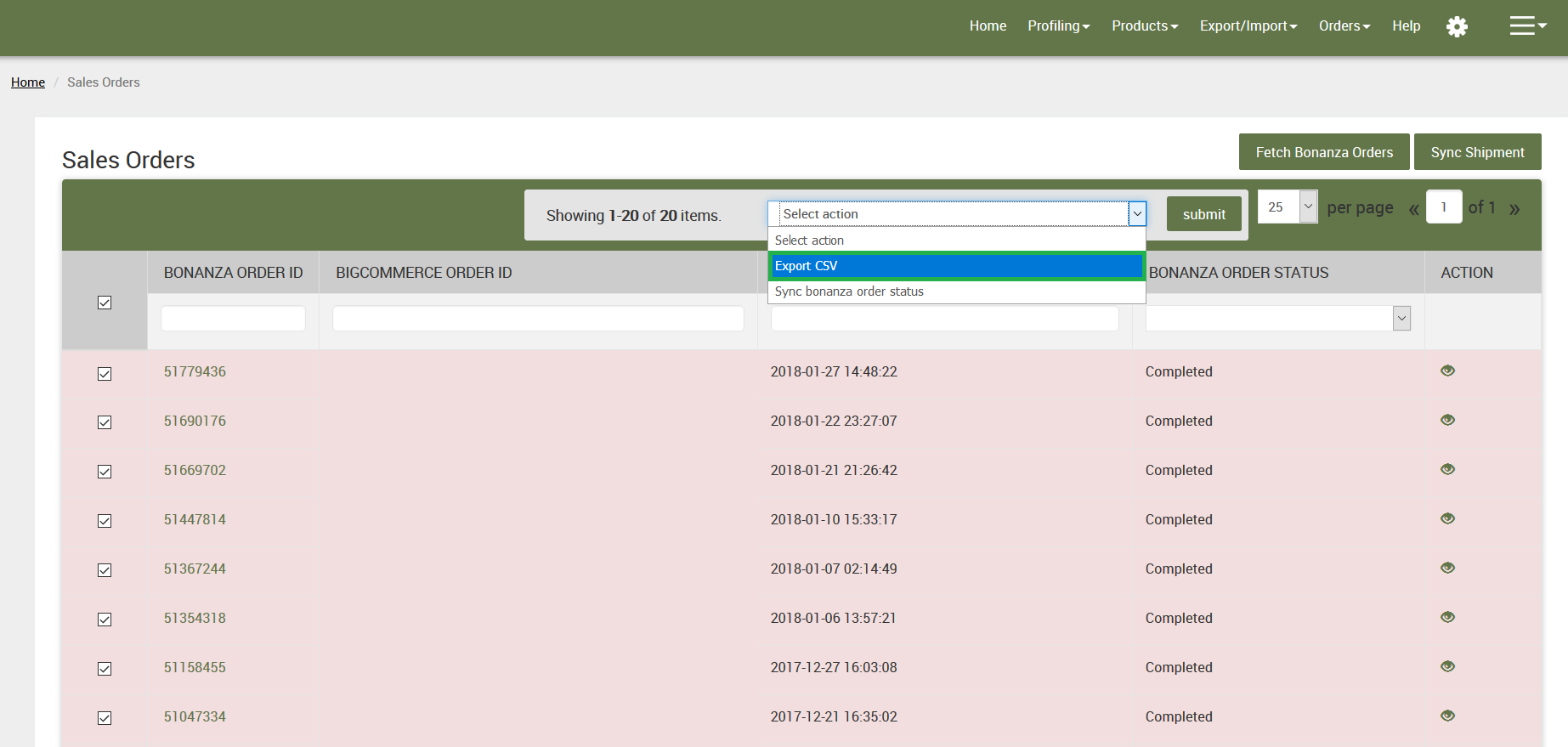Viewport: 1568px width, 747px height.
Task: Open order link 51669702
Action: (x=195, y=470)
